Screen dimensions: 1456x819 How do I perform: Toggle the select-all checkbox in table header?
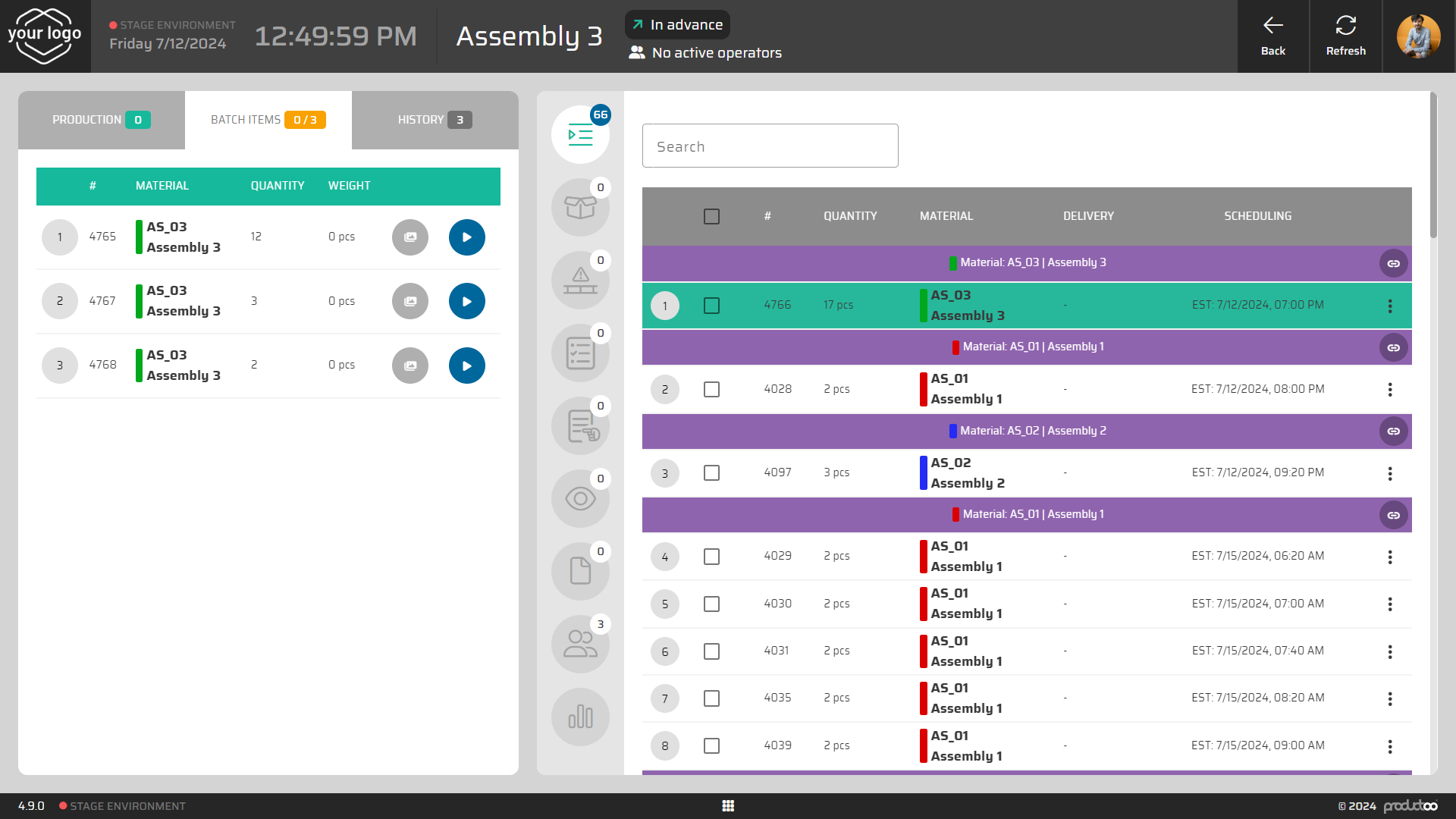pos(711,217)
